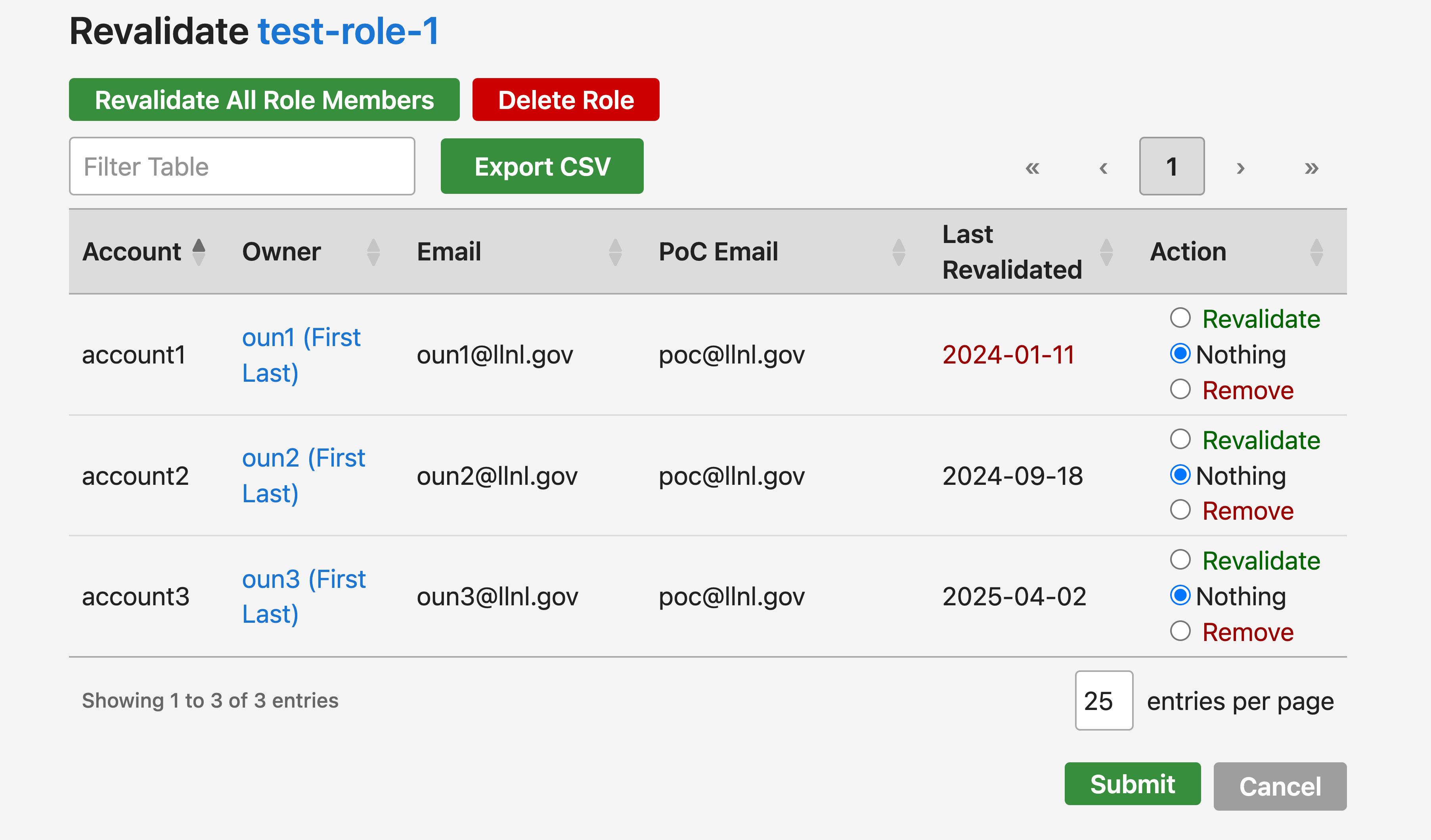Click the entries per page field

point(1104,700)
